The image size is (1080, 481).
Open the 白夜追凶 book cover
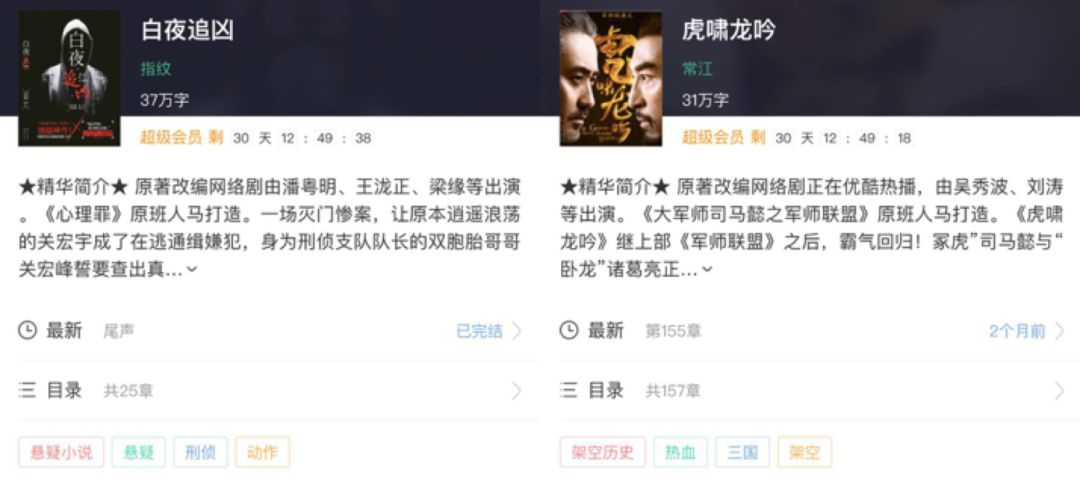click(x=69, y=78)
